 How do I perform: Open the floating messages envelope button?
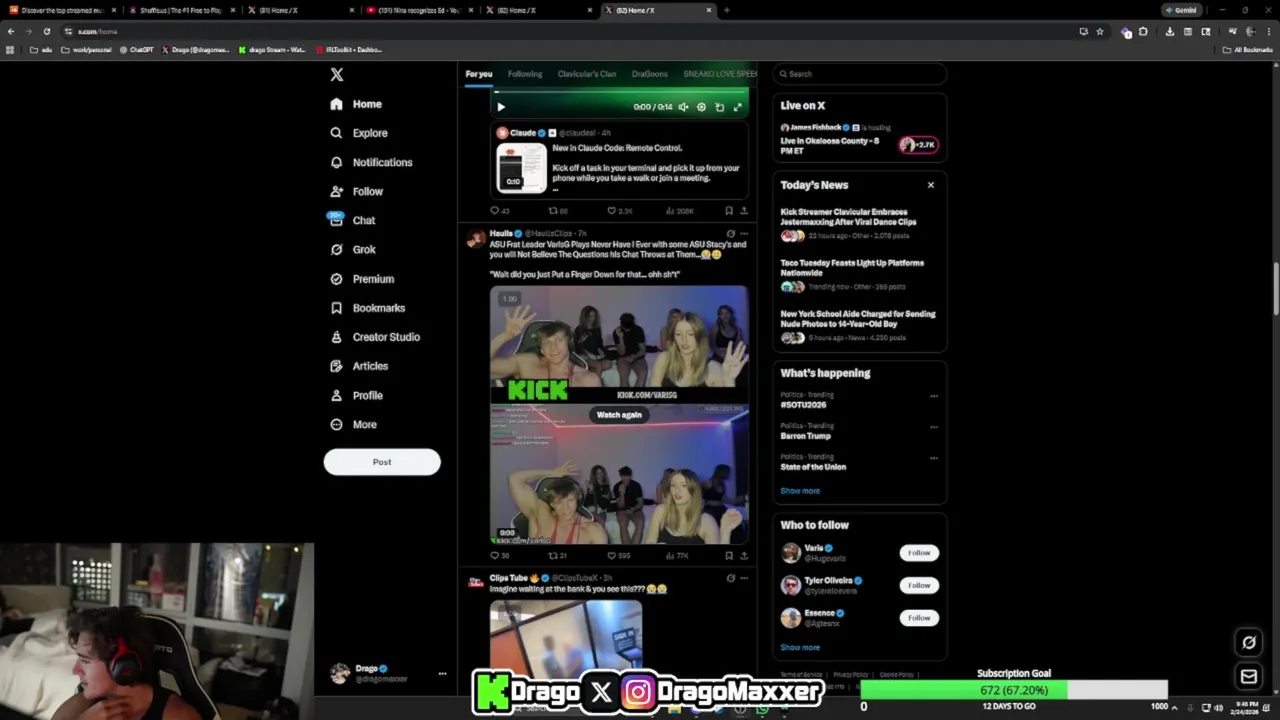click(x=1249, y=677)
